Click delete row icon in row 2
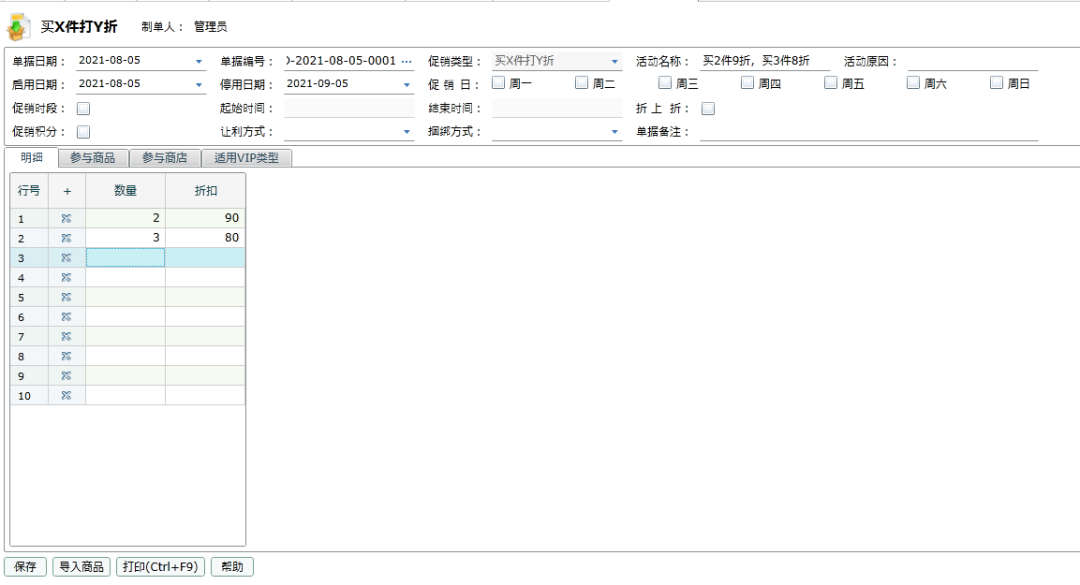This screenshot has width=1080, height=585. point(66,238)
